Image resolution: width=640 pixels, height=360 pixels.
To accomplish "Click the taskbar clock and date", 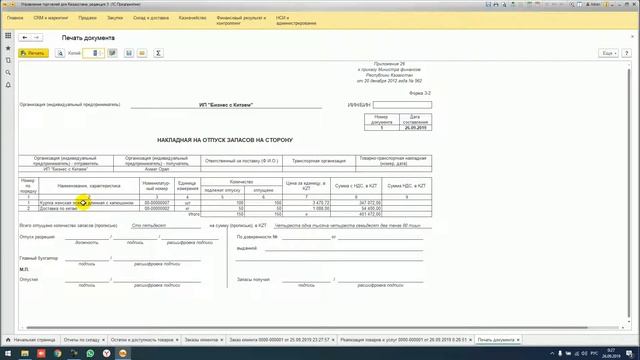I will 611,353.
